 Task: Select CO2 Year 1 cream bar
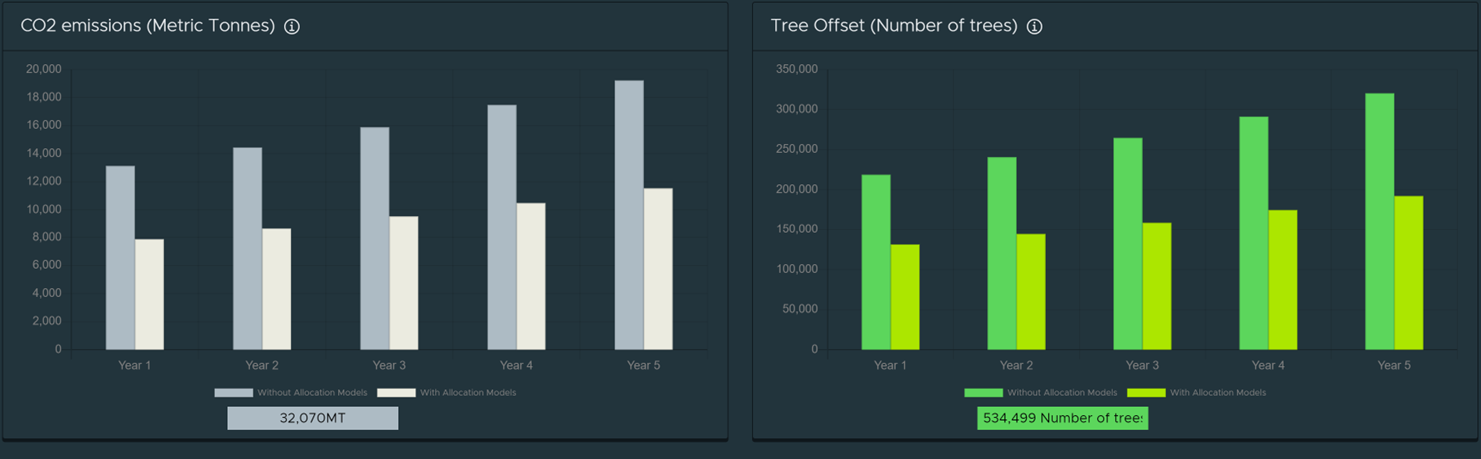tap(149, 295)
